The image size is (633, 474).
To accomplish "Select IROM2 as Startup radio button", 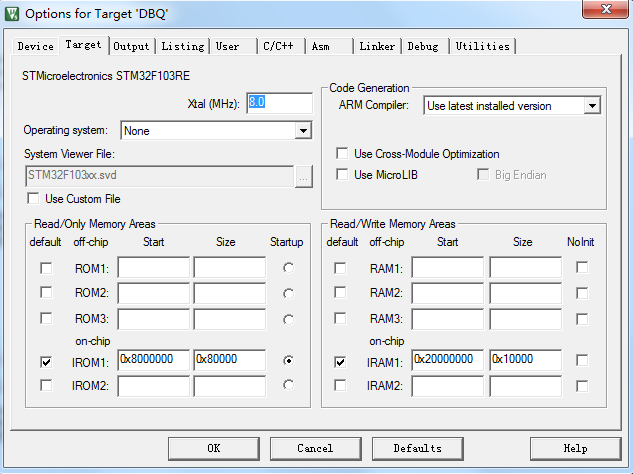I will point(288,385).
